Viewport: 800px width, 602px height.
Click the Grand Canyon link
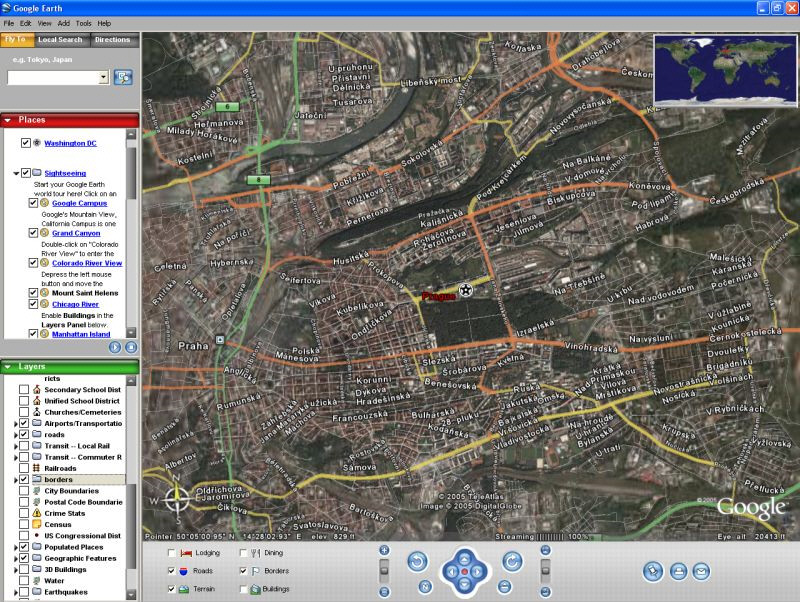pos(76,233)
